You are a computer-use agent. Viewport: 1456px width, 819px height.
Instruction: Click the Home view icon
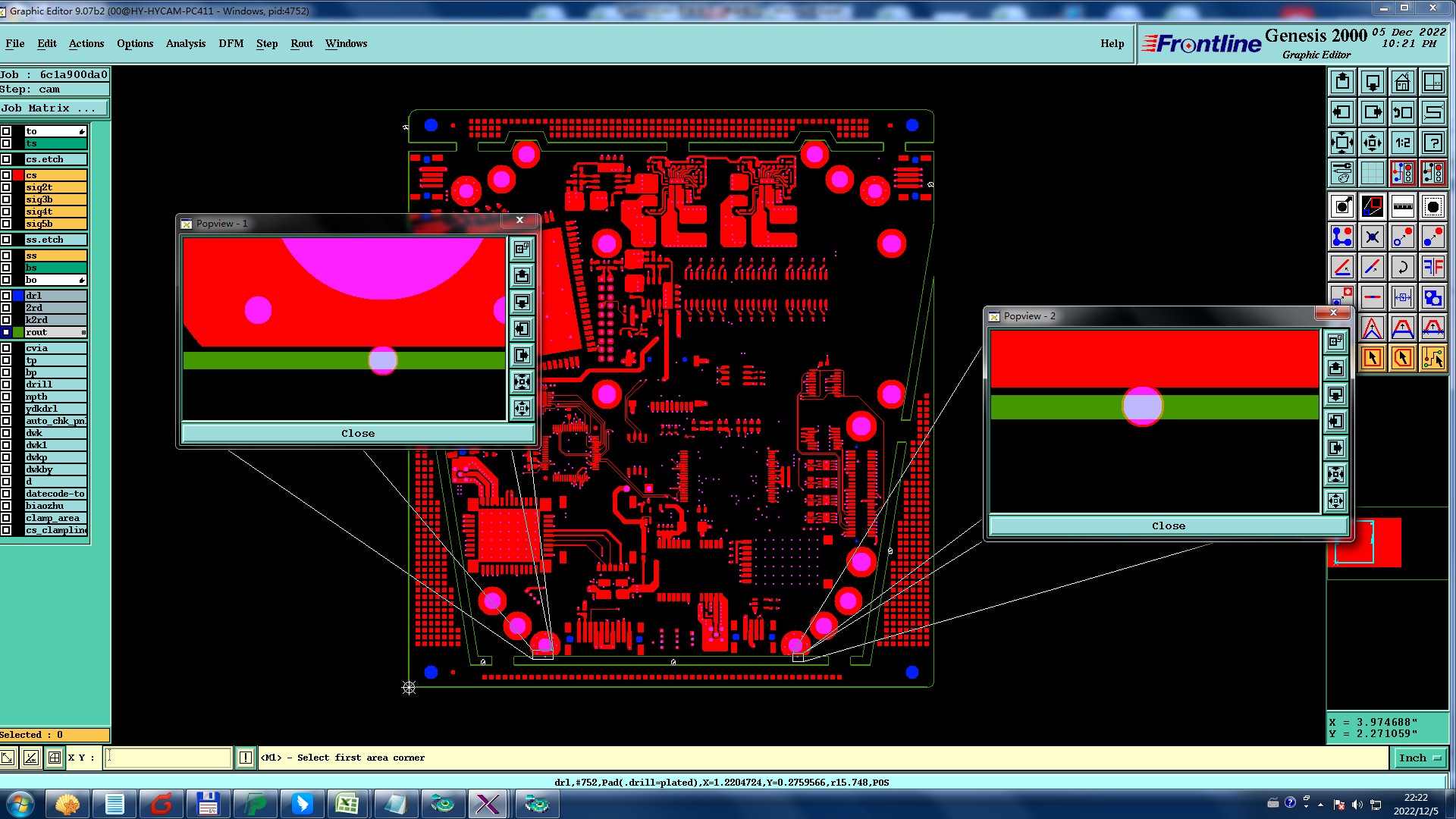point(1402,82)
